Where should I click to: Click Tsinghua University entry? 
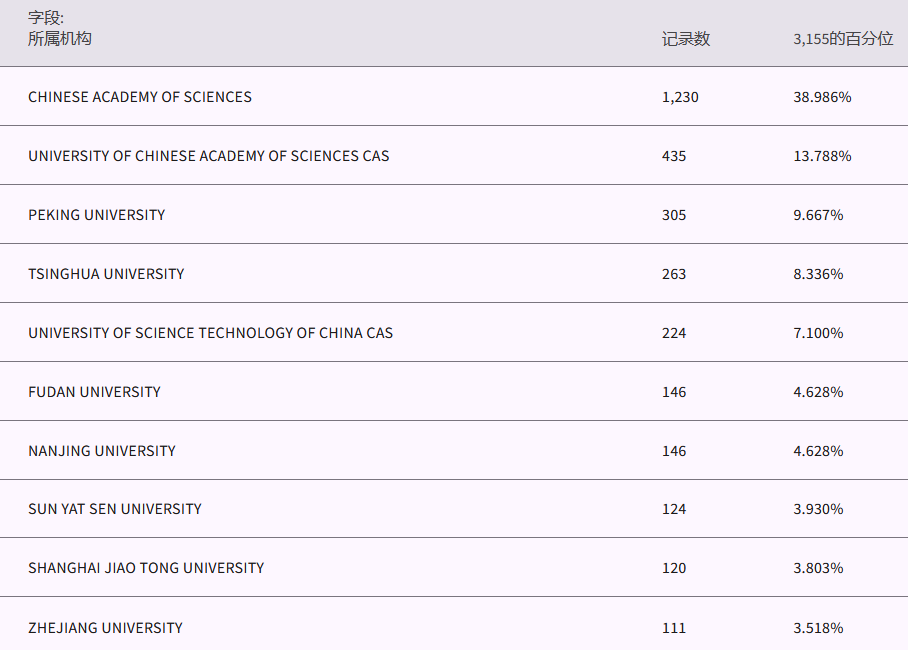106,274
